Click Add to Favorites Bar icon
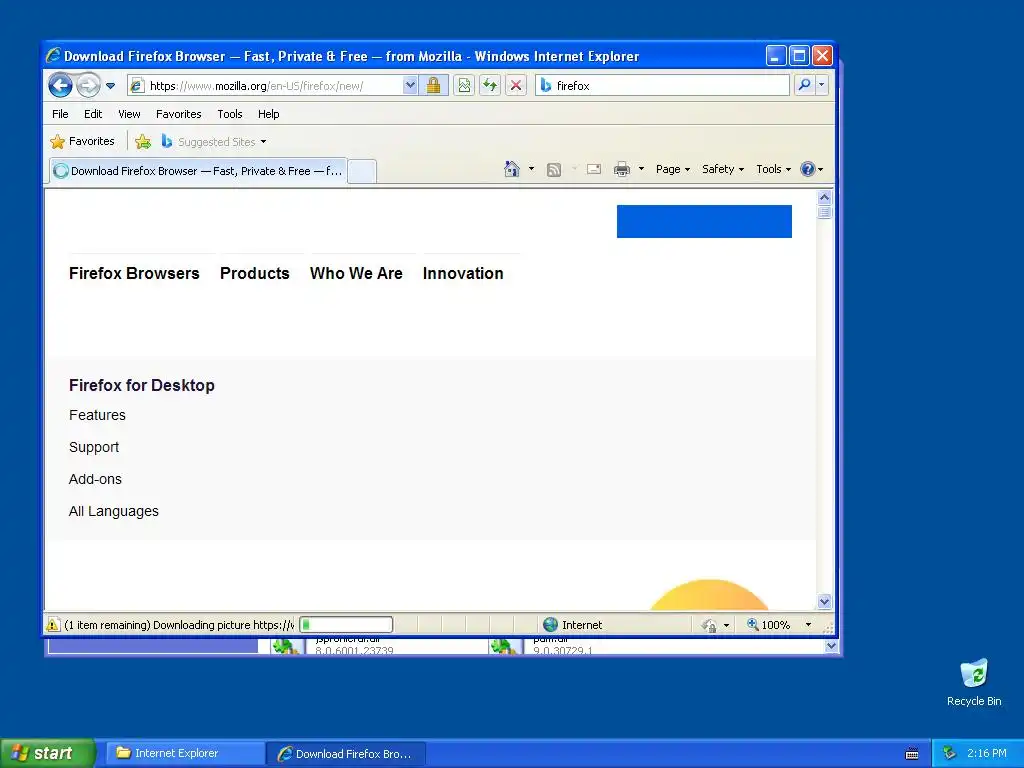Image resolution: width=1024 pixels, height=768 pixels. (142, 141)
